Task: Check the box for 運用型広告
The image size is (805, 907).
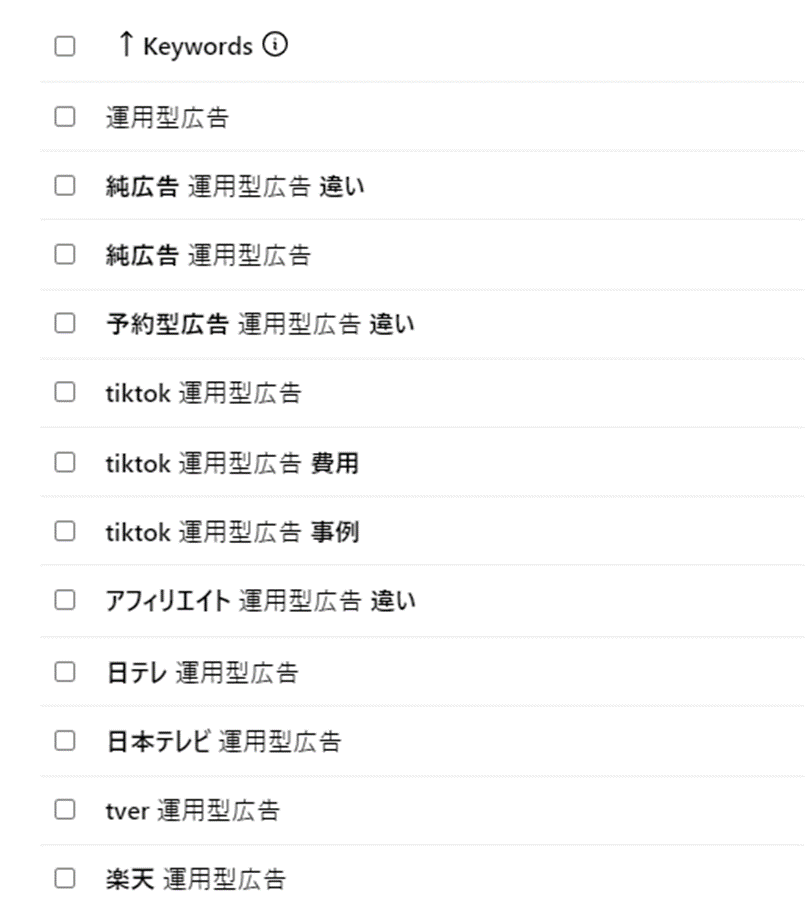Action: 65,117
